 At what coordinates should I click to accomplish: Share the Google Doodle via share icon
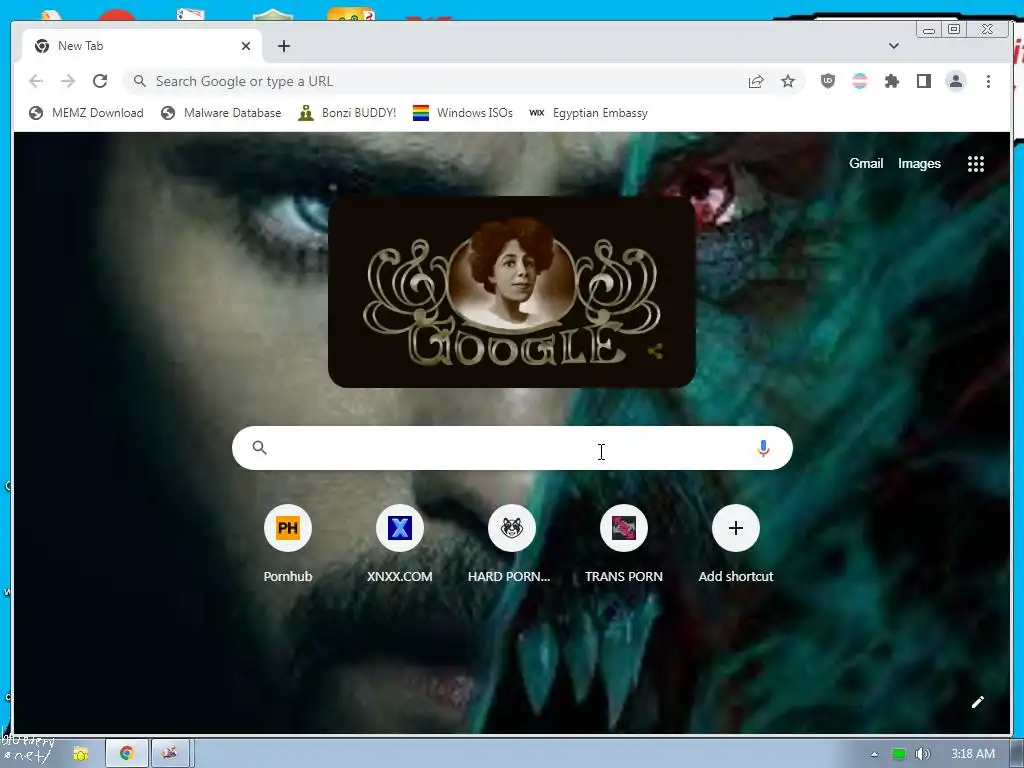pyautogui.click(x=655, y=351)
